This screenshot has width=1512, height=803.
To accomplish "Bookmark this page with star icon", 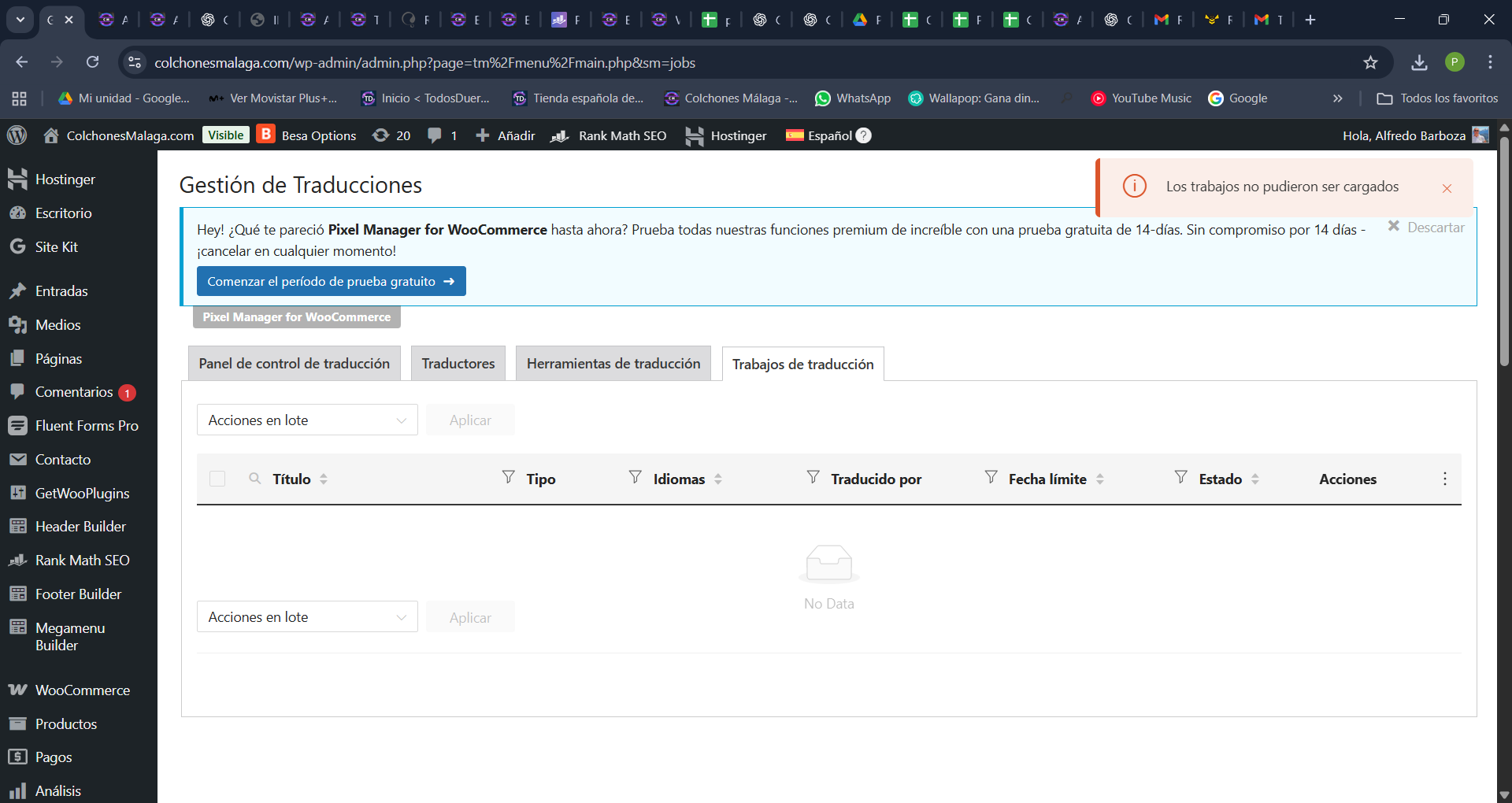I will [1371, 62].
